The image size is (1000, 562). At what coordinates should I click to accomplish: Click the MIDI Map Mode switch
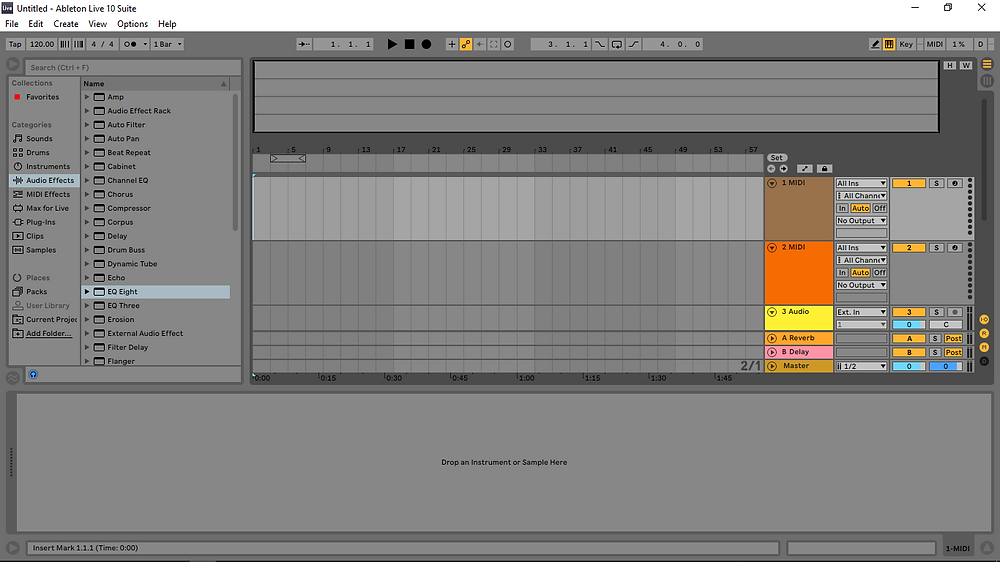point(934,44)
